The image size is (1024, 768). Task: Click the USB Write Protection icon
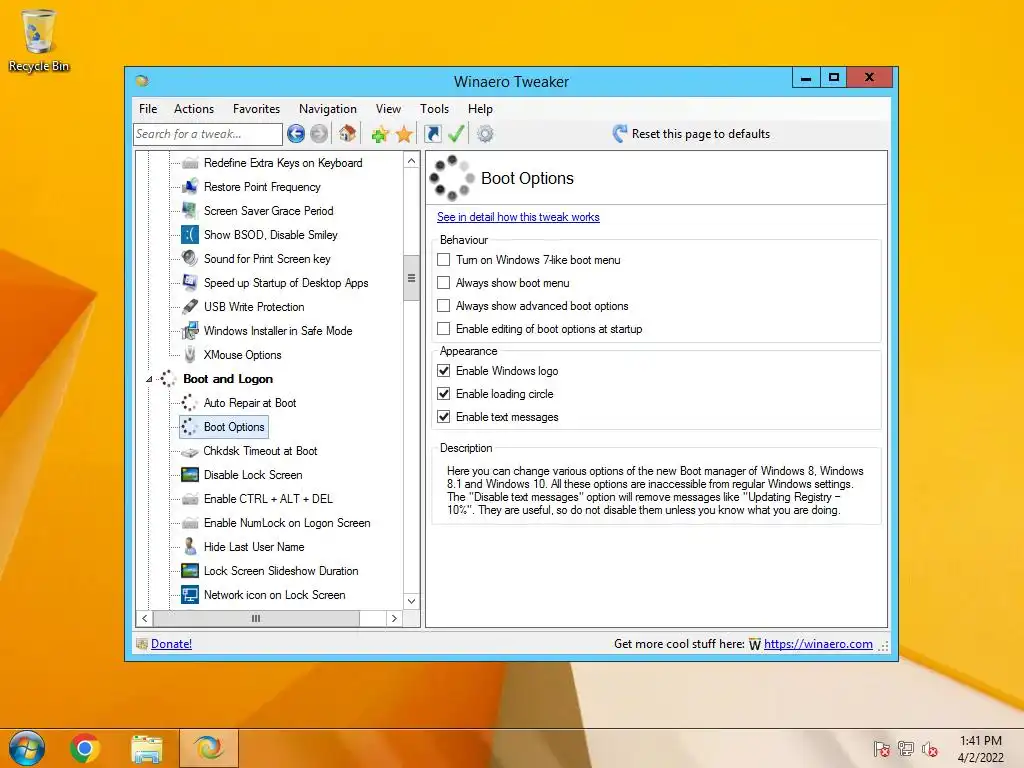click(190, 307)
